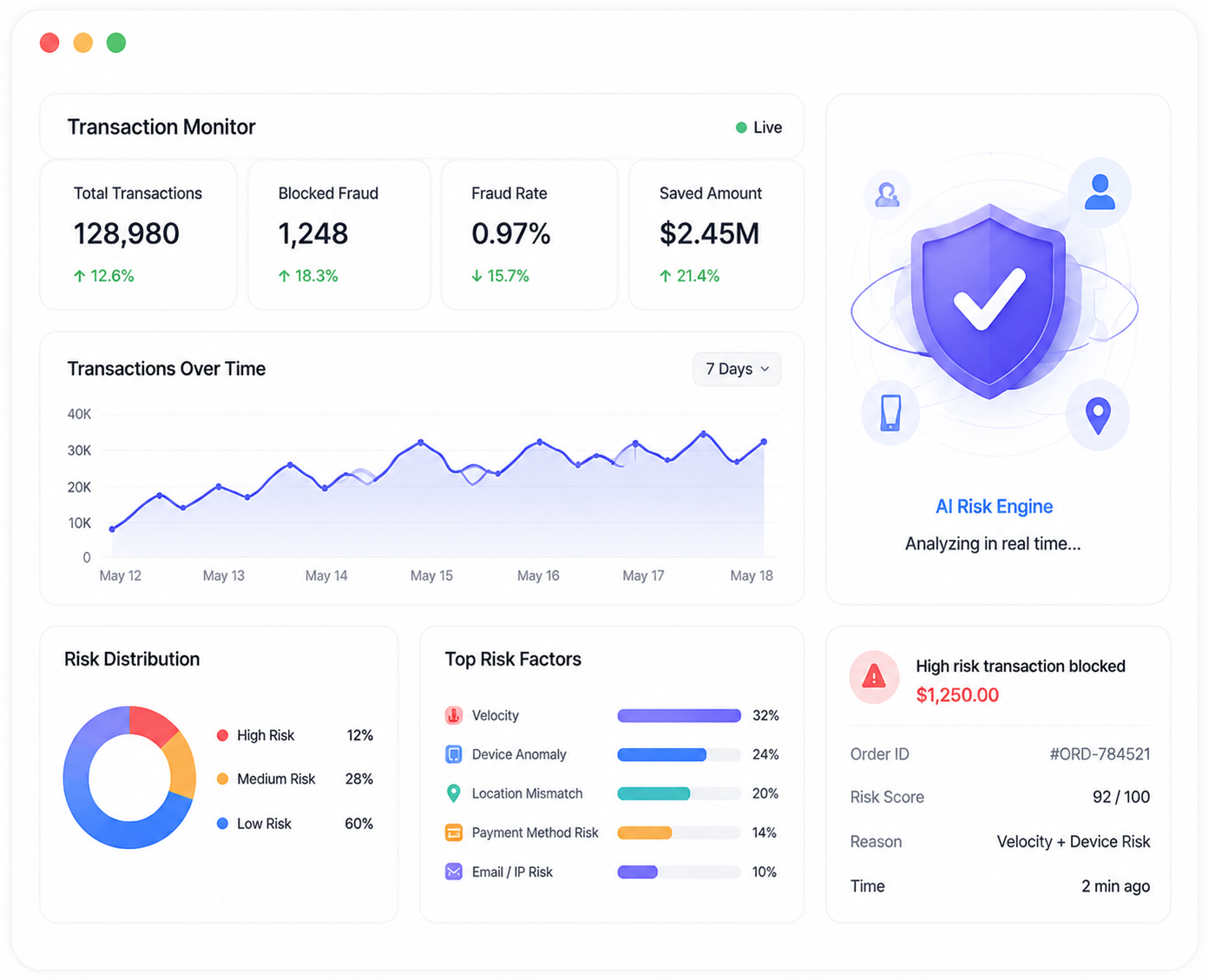The image size is (1209, 980).
Task: Click the High Risk 12% value
Action: click(359, 735)
